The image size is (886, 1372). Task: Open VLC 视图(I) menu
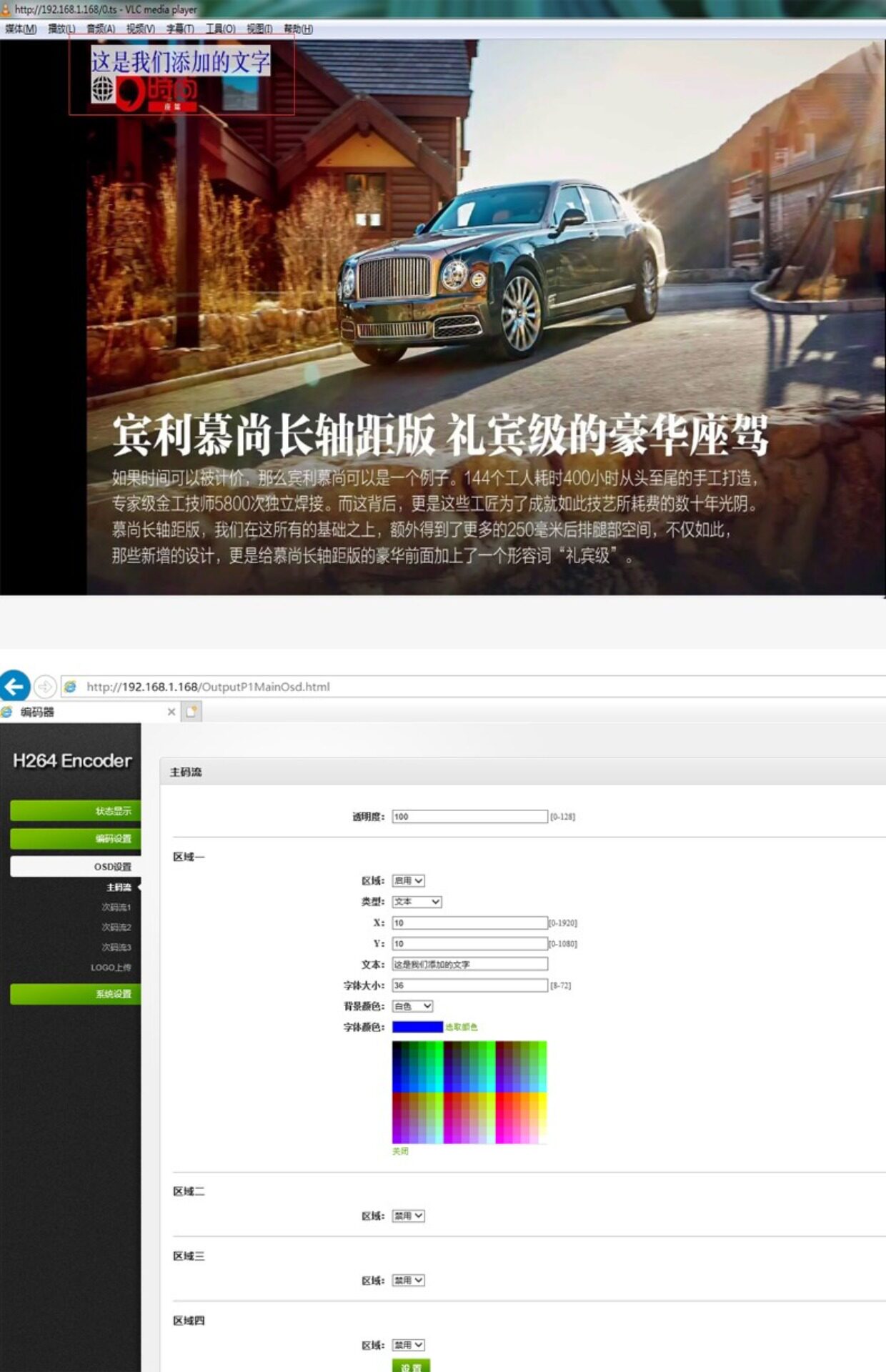(259, 29)
